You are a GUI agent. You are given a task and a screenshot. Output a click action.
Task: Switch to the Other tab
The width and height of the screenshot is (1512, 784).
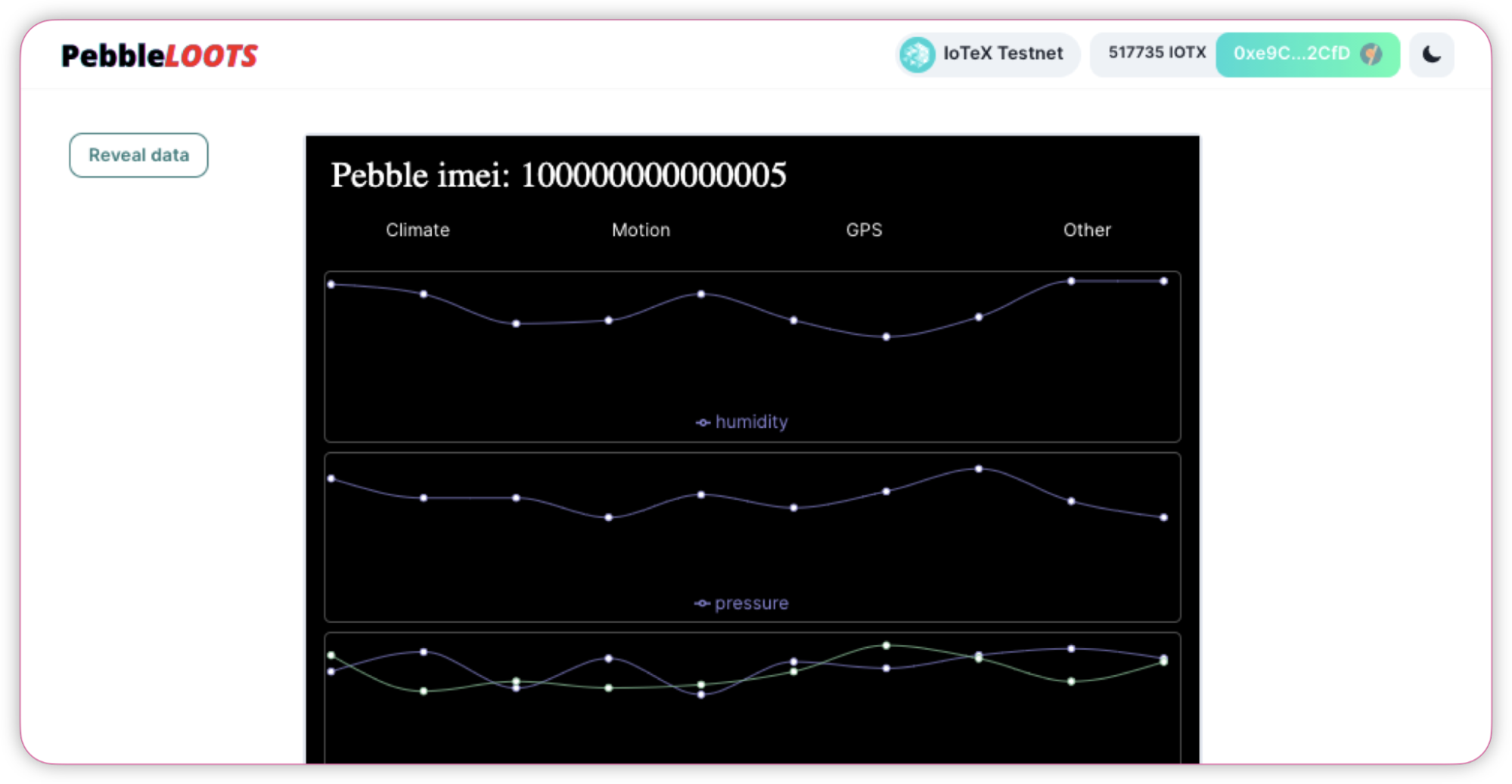pyautogui.click(x=1087, y=230)
